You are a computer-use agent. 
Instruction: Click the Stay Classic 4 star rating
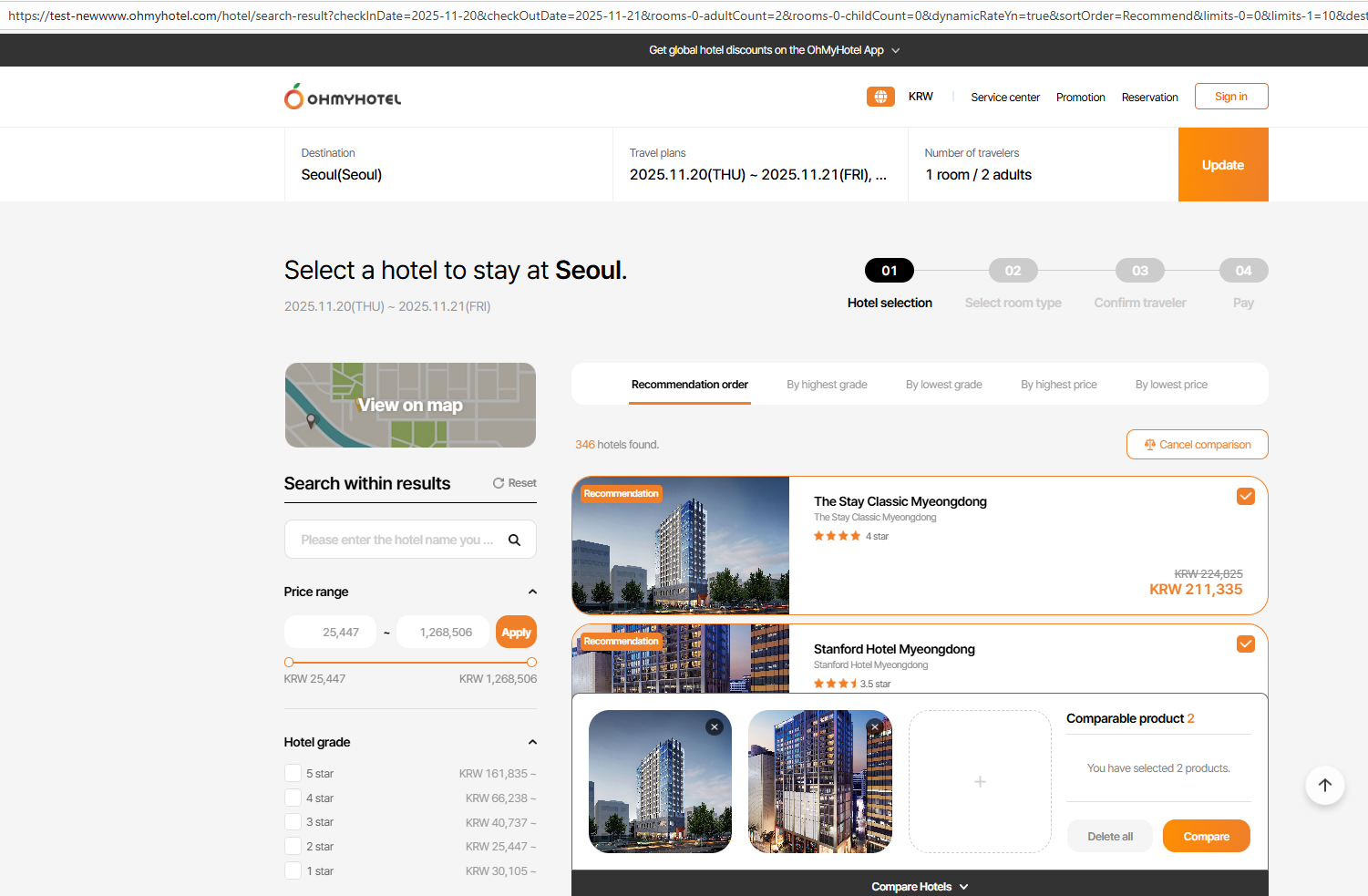[x=851, y=536]
